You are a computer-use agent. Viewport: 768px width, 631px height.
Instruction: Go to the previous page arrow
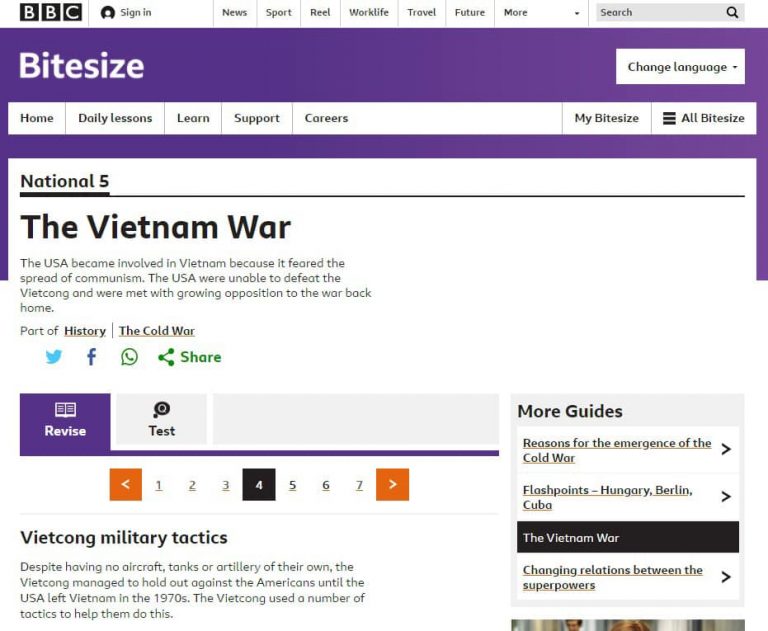(126, 485)
